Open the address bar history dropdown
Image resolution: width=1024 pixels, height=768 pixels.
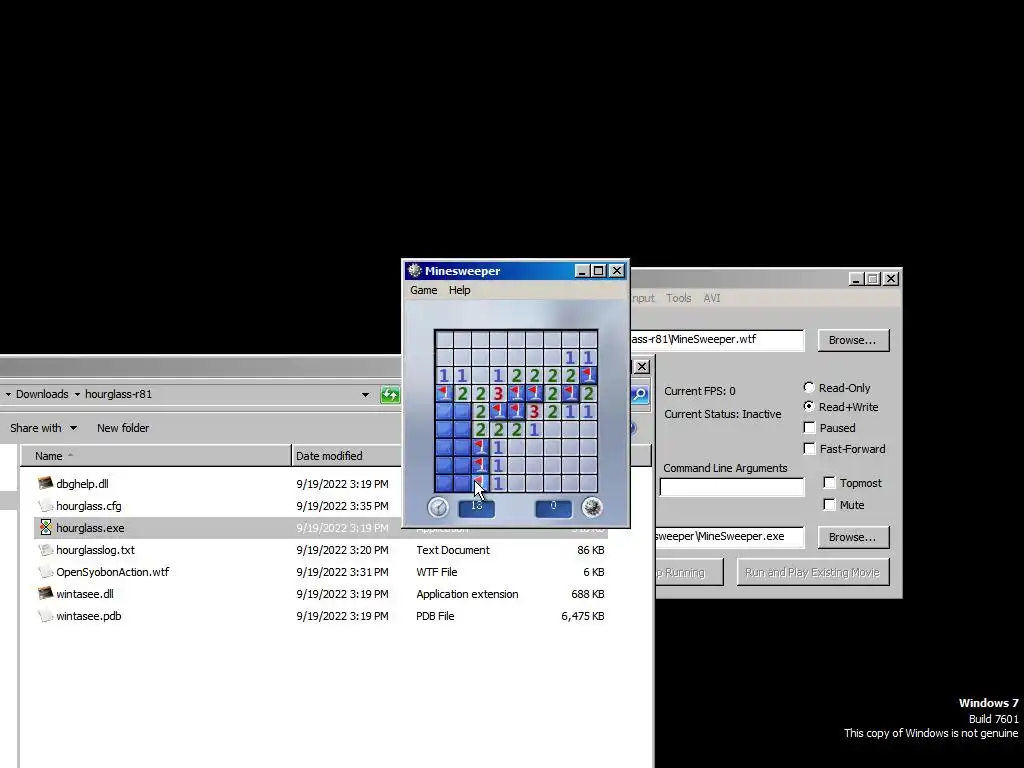pos(365,394)
